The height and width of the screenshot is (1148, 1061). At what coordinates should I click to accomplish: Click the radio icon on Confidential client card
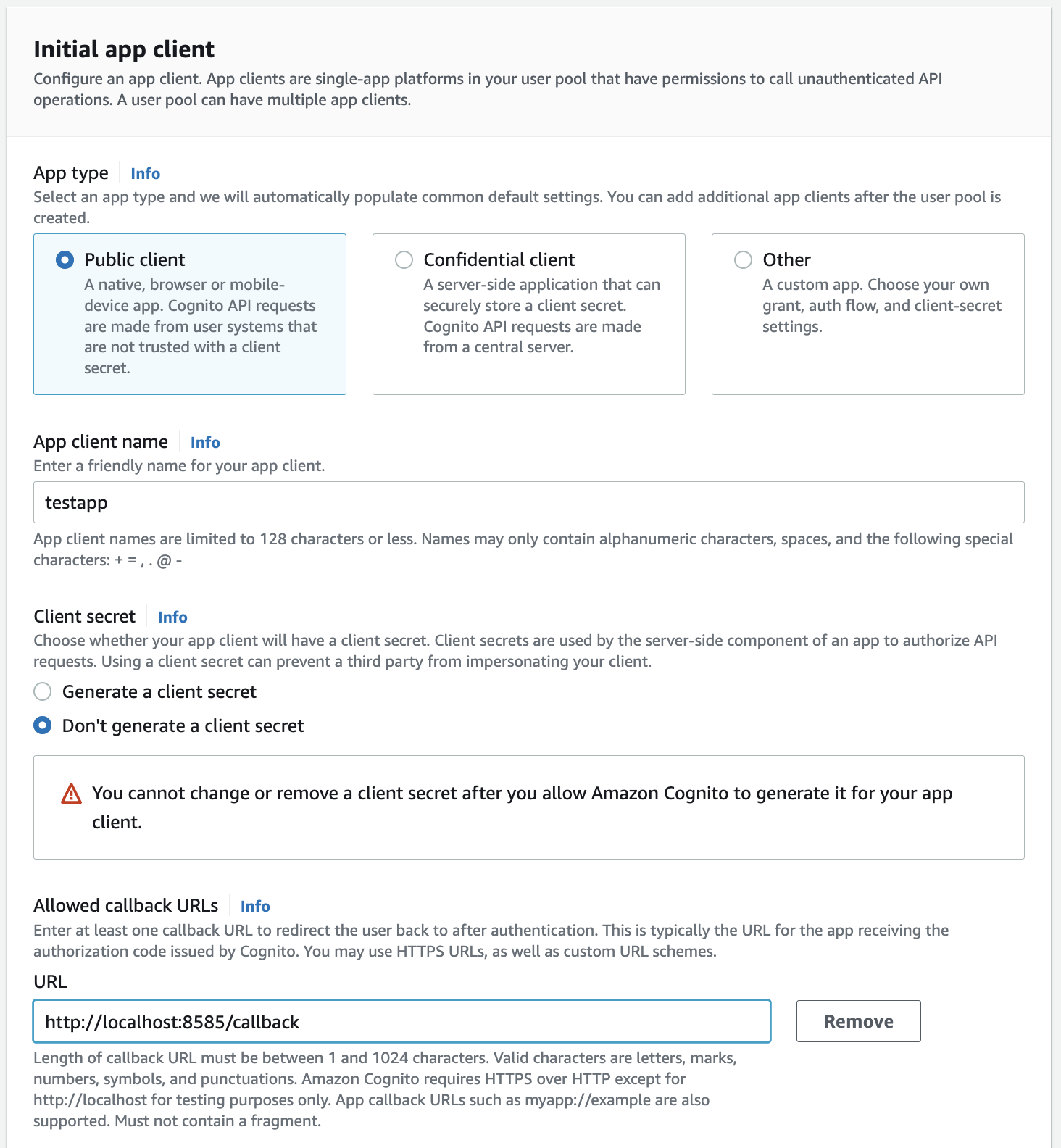(x=404, y=259)
